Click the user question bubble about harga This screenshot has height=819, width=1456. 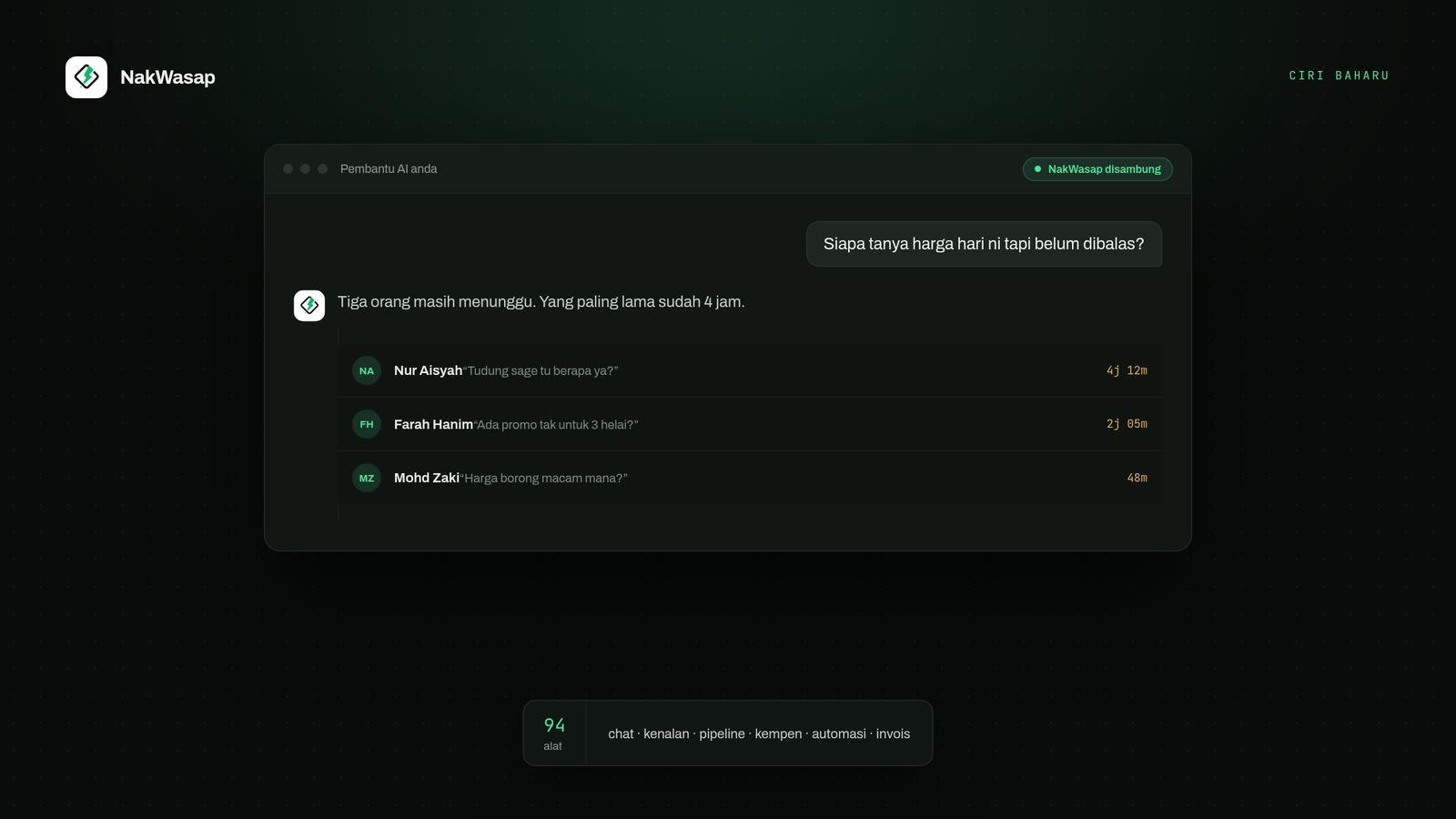(984, 244)
